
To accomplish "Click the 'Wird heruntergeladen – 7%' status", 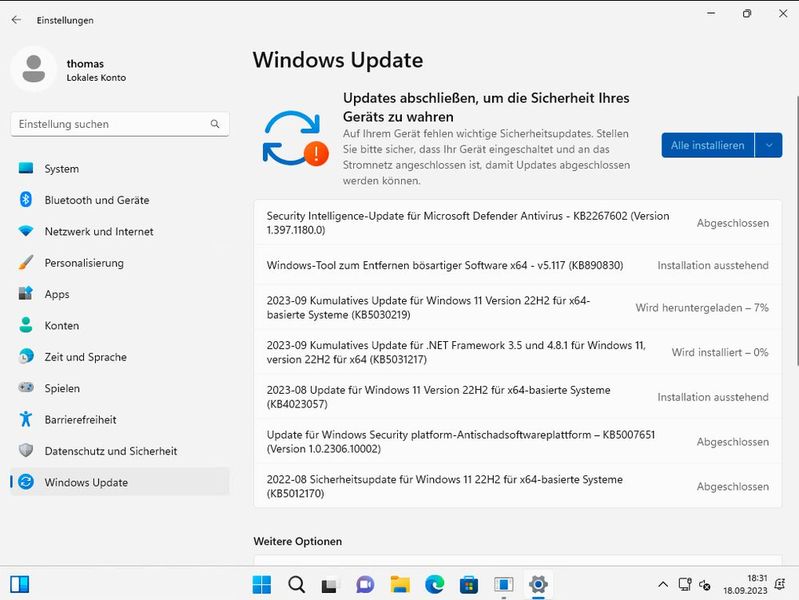I will (702, 307).
